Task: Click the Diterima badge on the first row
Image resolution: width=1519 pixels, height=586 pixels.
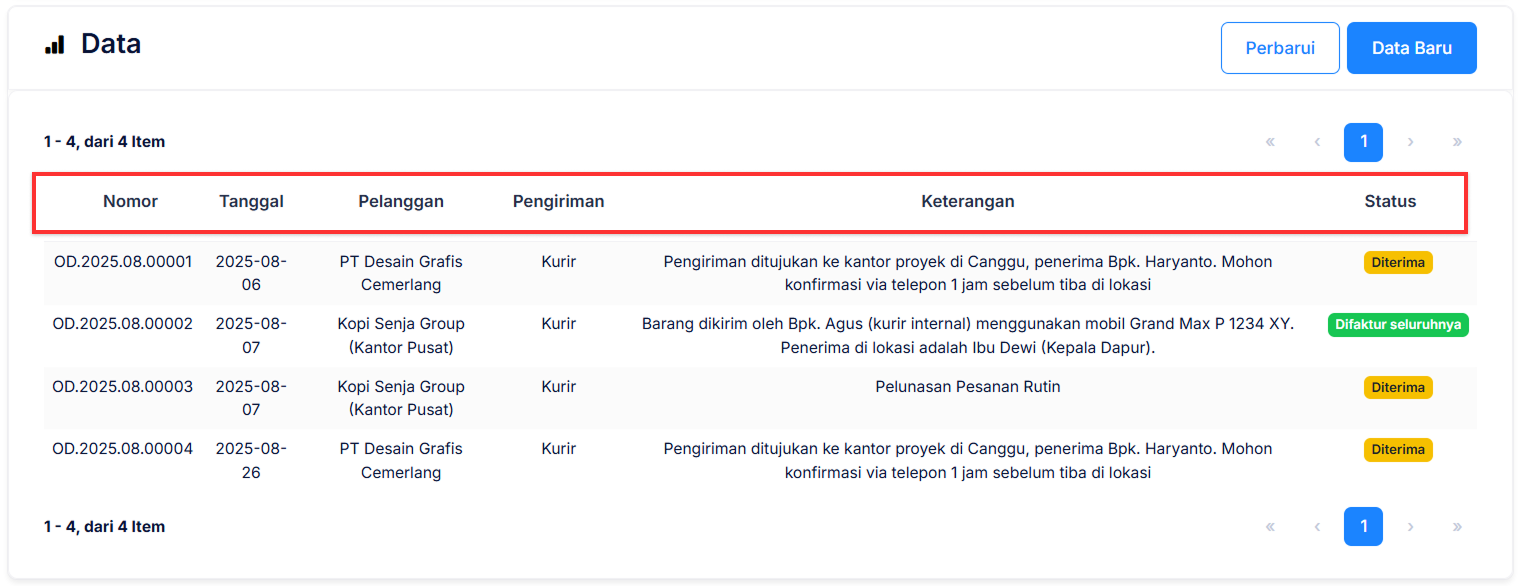Action: [1397, 262]
